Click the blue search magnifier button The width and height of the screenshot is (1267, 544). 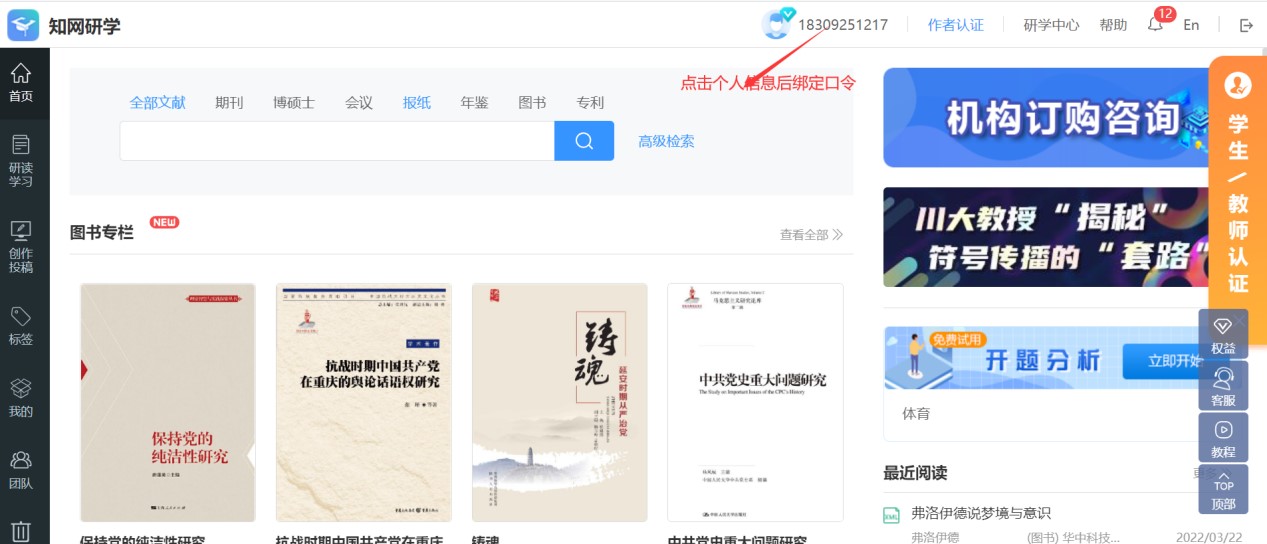(584, 141)
